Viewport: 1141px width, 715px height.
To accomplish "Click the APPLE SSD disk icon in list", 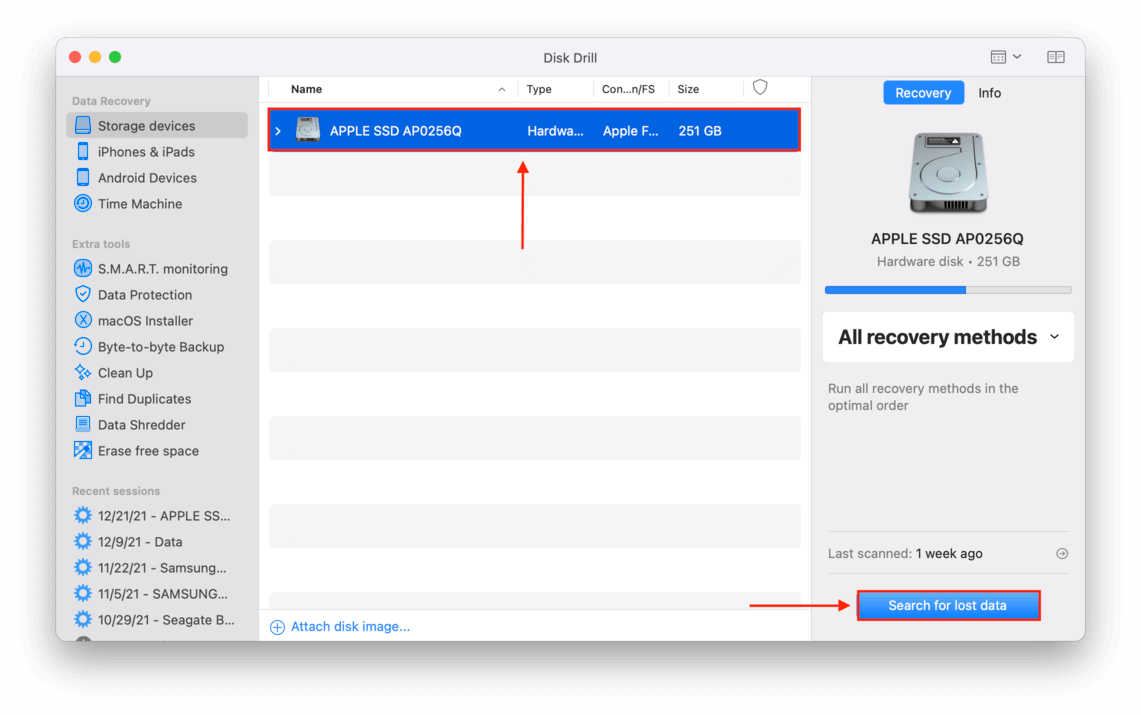I will 308,130.
